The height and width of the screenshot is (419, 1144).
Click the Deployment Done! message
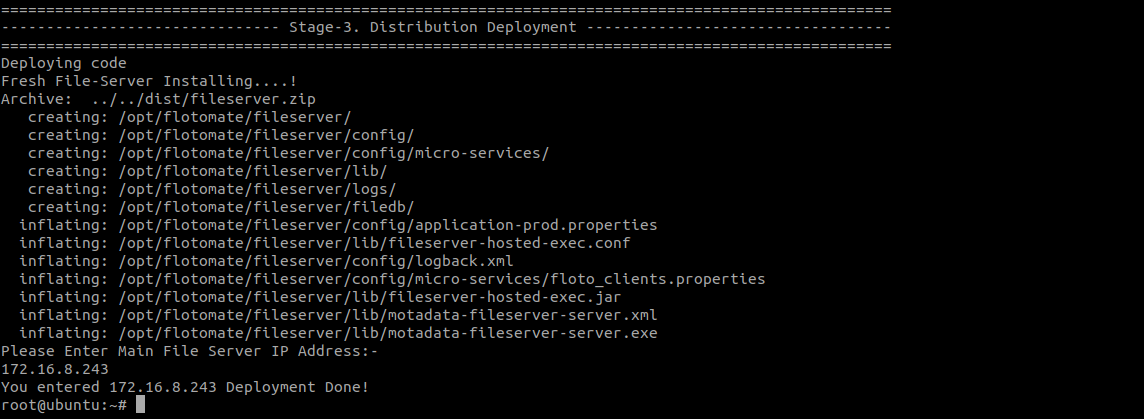pyautogui.click(x=297, y=388)
